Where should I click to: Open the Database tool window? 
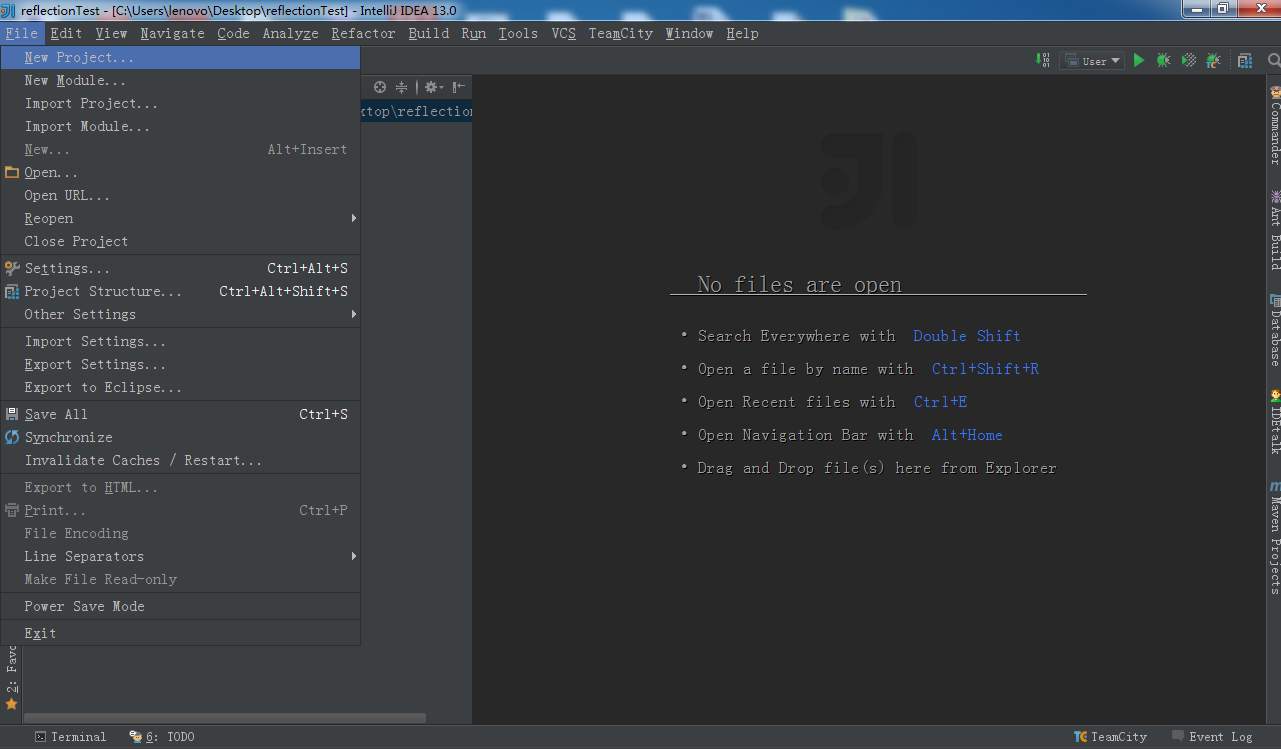(x=1275, y=330)
